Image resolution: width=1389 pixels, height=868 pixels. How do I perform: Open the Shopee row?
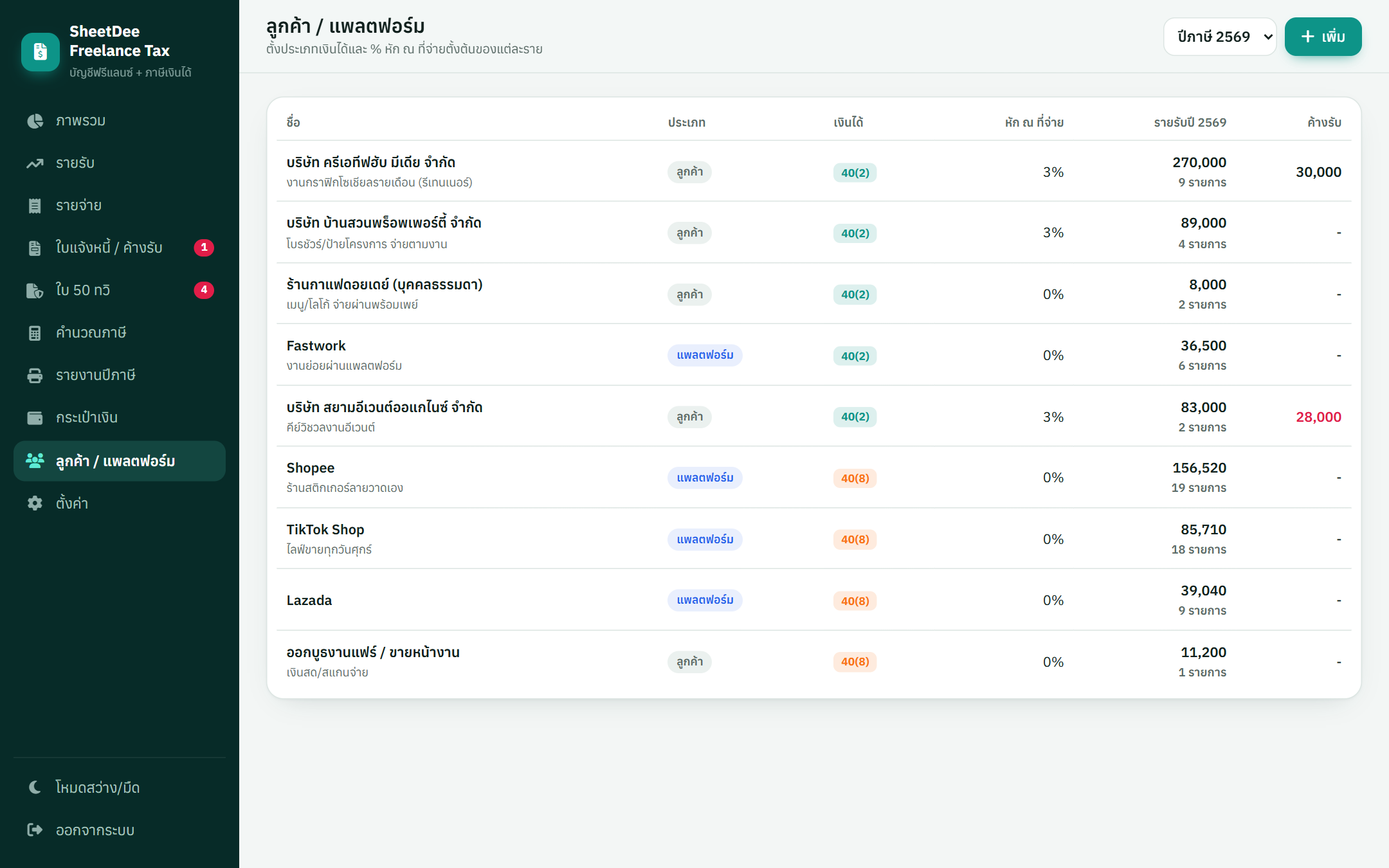814,477
